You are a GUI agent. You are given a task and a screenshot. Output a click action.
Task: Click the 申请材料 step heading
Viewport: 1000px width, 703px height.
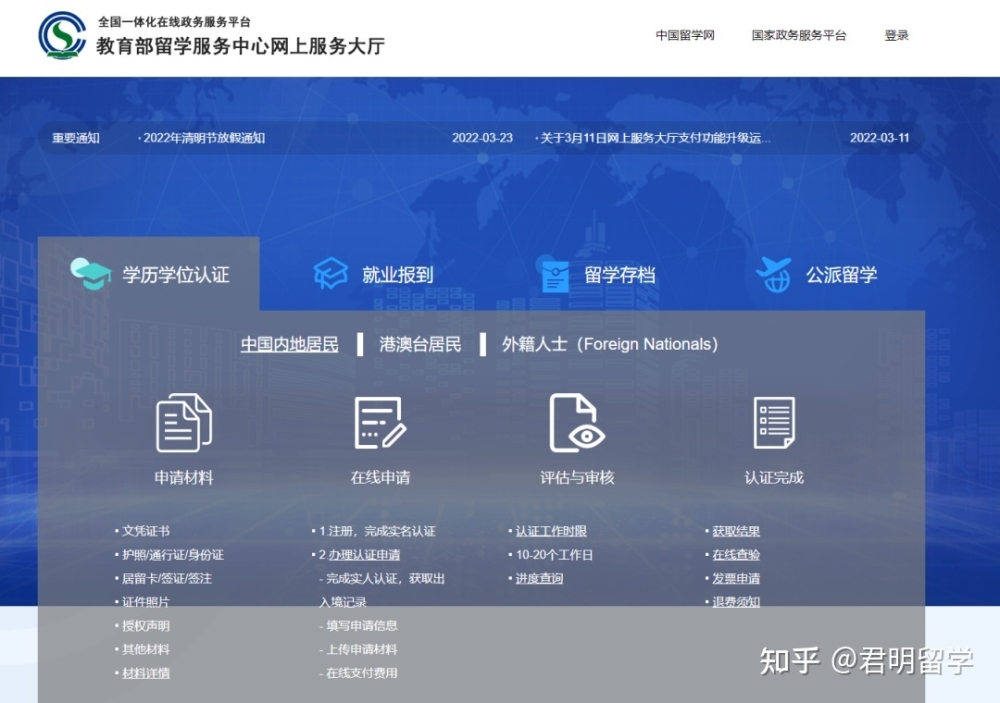tap(184, 477)
